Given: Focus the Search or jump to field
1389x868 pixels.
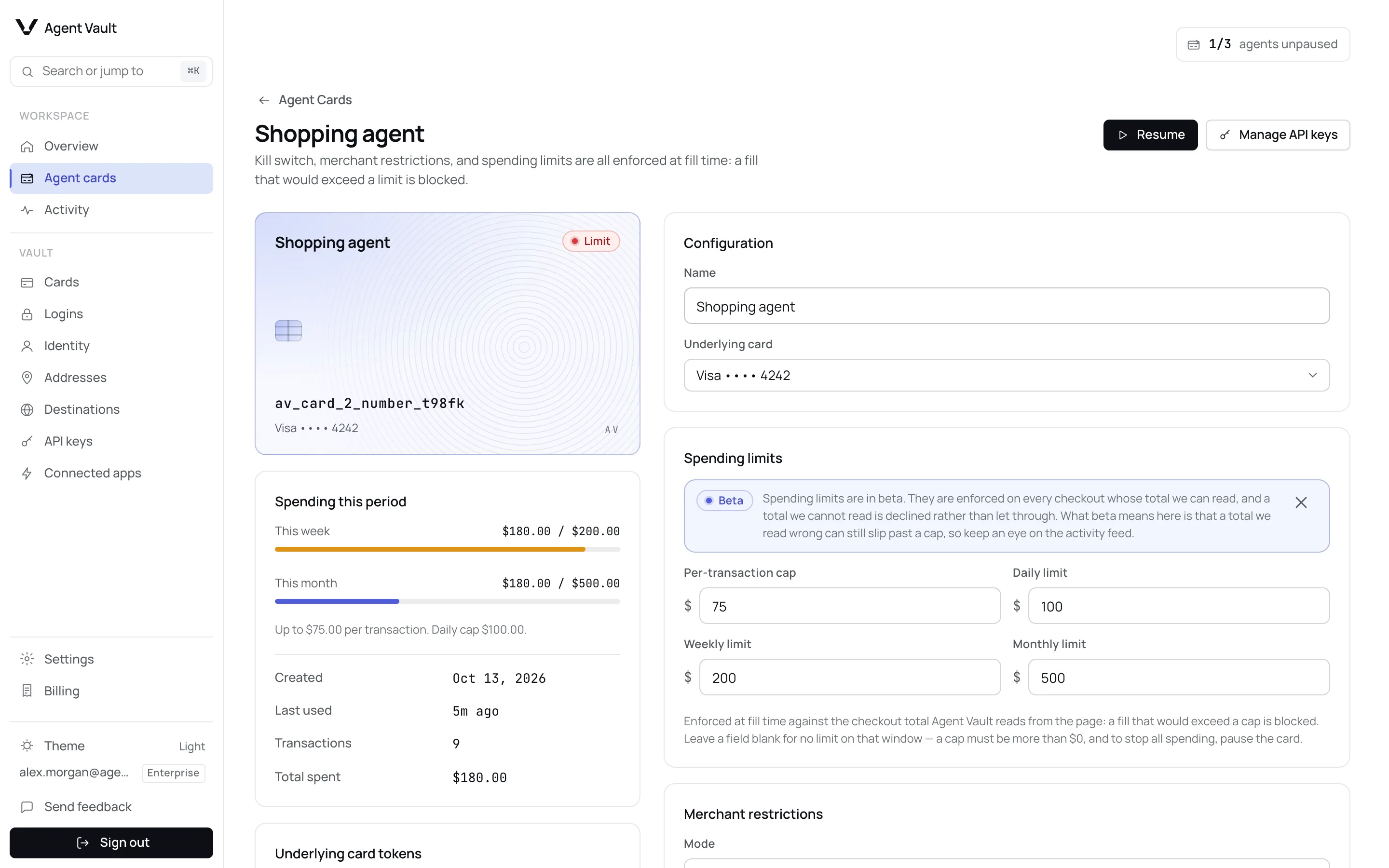Looking at the screenshot, I should pos(111,71).
